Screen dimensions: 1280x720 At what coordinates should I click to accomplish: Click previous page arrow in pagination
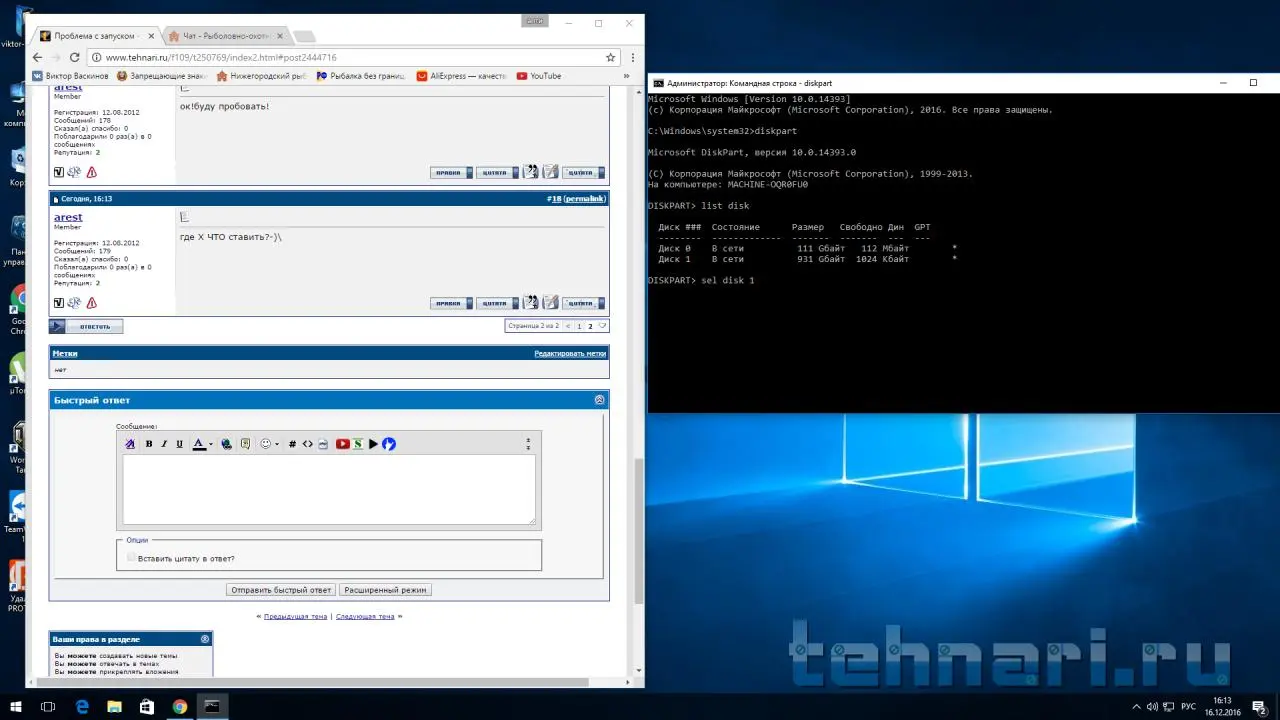click(569, 326)
